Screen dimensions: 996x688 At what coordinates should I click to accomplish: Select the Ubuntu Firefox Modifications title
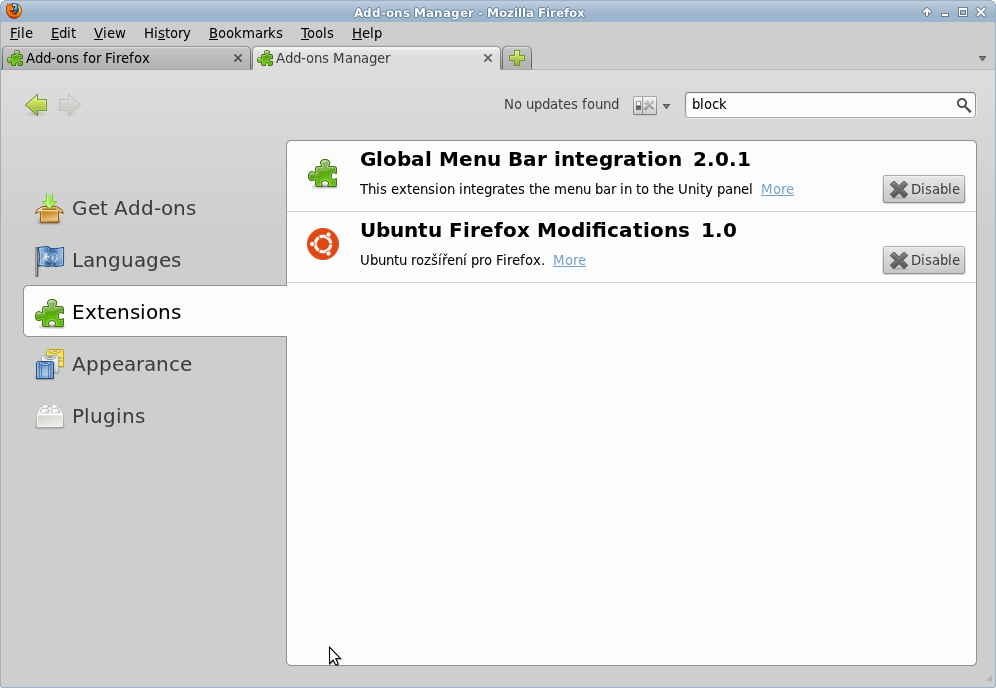click(525, 230)
